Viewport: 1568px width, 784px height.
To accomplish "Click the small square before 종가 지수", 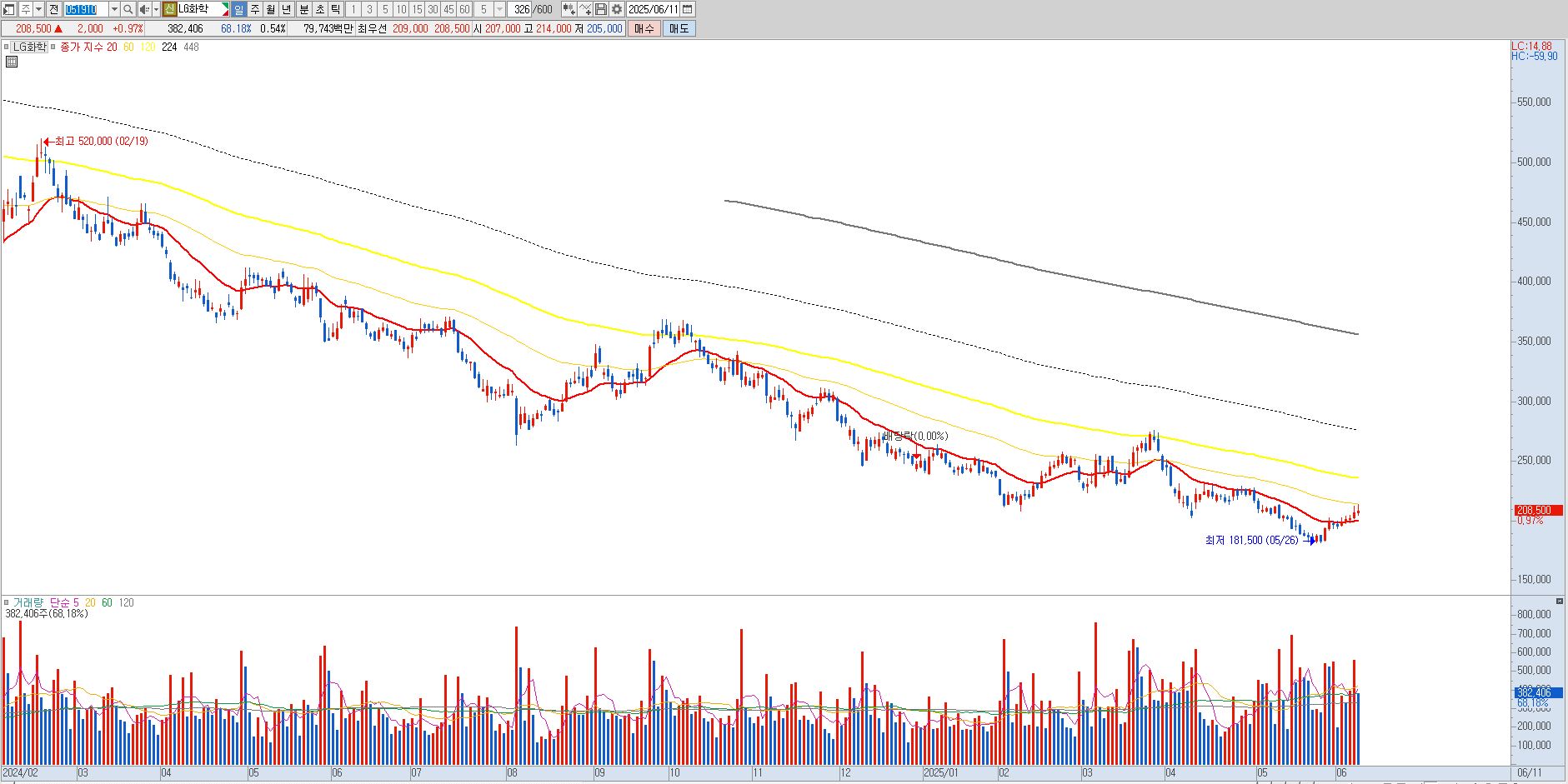I will (x=54, y=47).
